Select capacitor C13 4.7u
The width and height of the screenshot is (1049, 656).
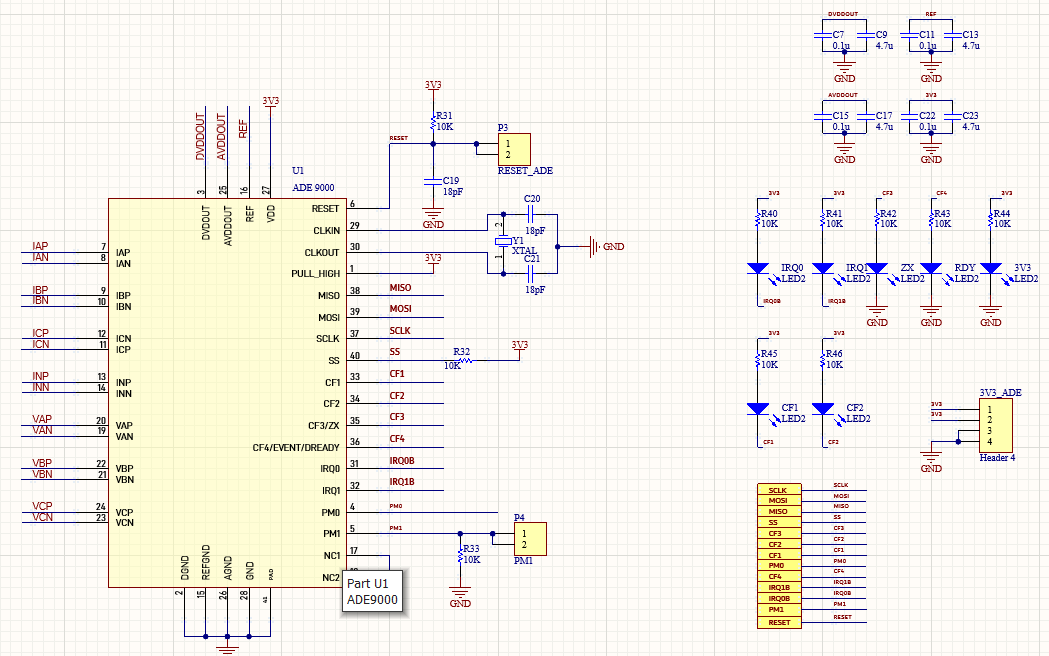click(x=953, y=35)
